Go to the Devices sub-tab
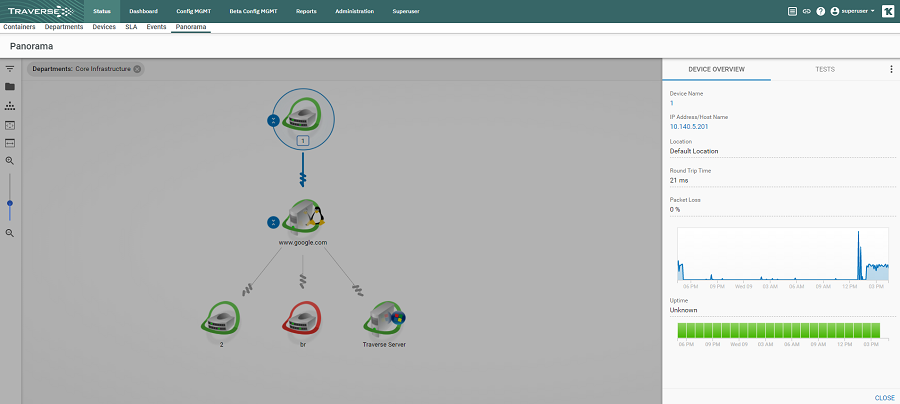 [104, 27]
